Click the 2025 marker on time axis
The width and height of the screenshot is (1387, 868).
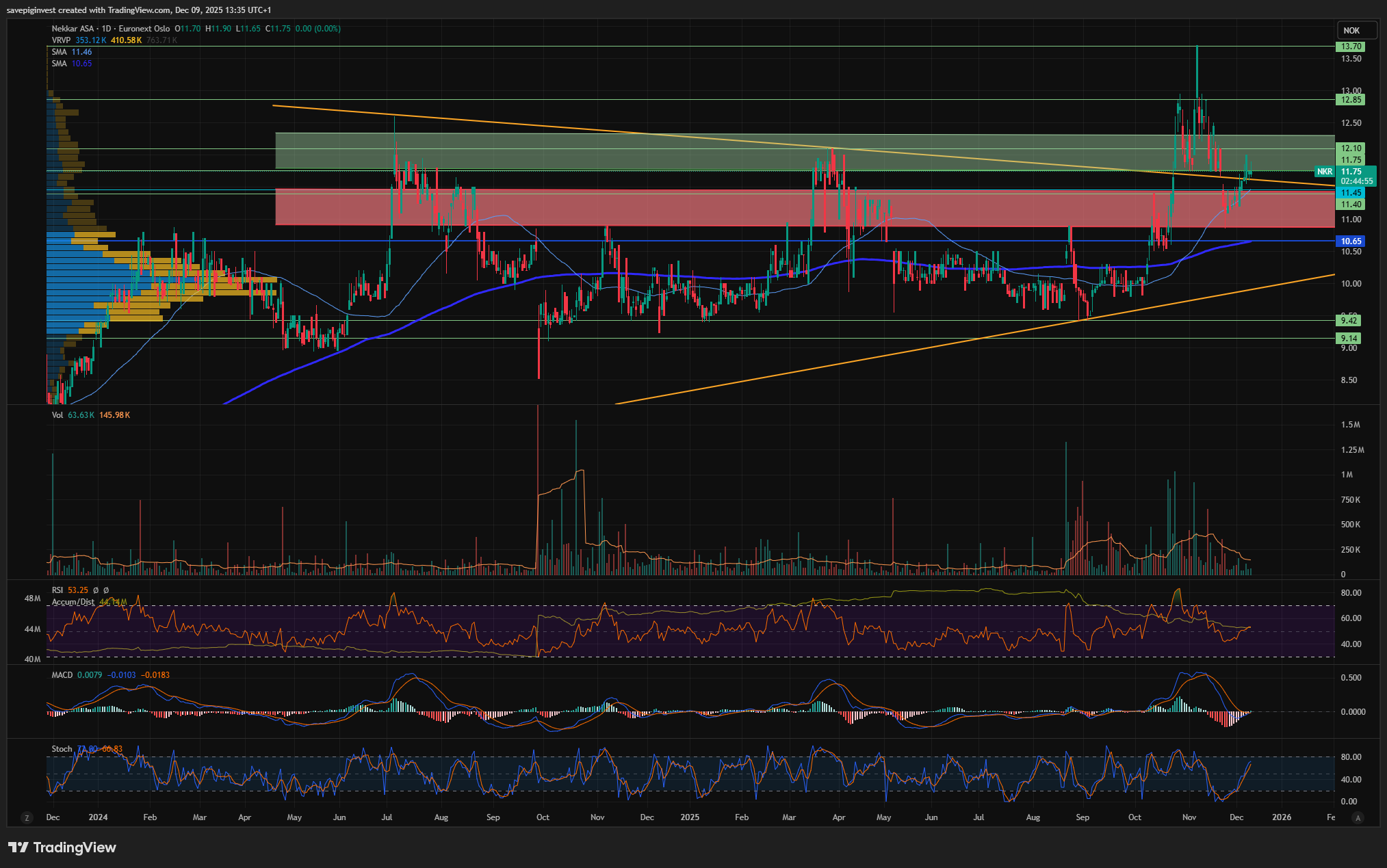(690, 817)
